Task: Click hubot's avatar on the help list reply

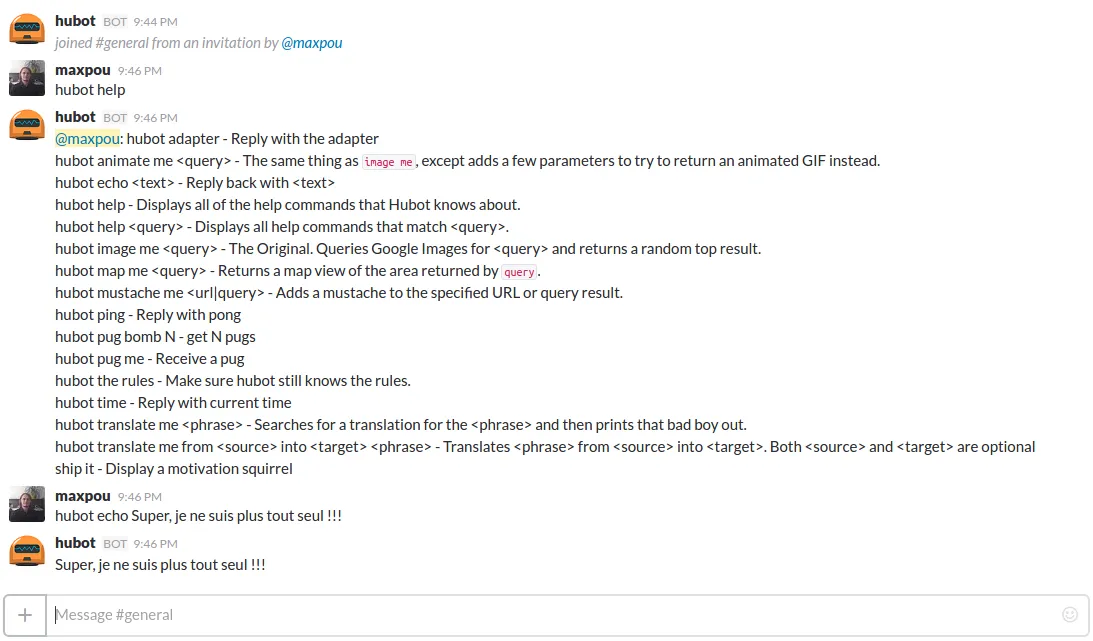Action: pos(27,125)
